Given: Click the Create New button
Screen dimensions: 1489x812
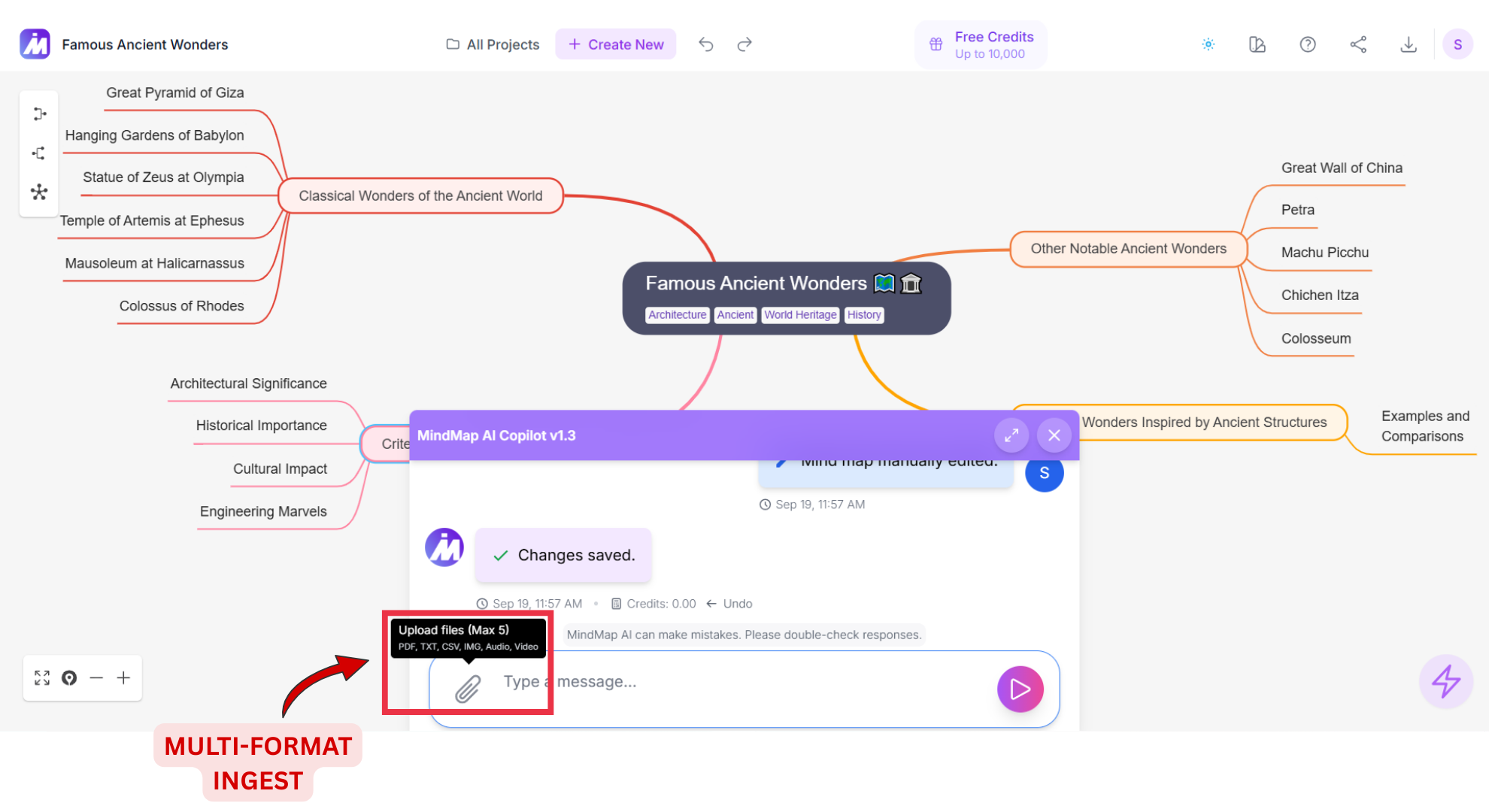Looking at the screenshot, I should point(616,44).
